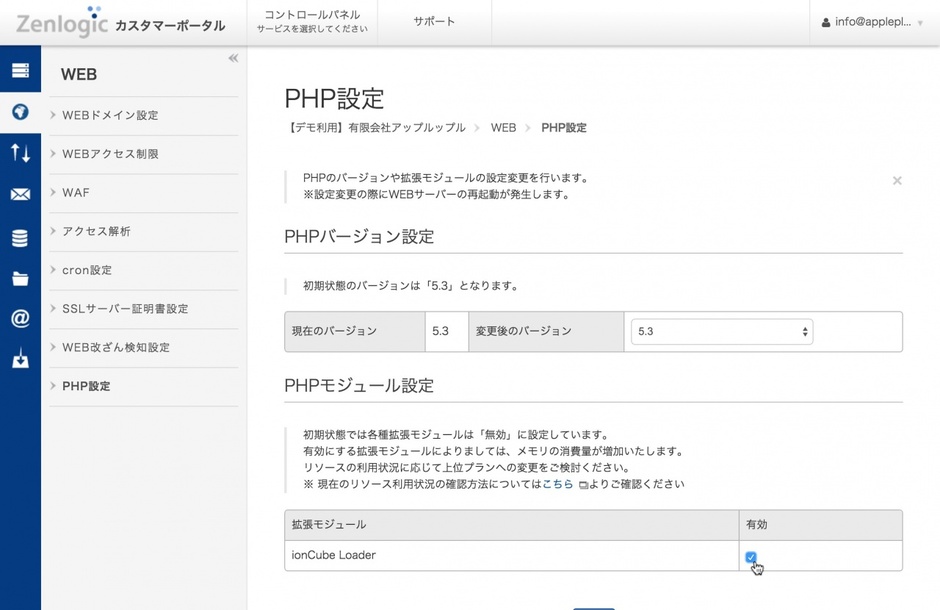Open the up-down transfer arrows icon
The height and width of the screenshot is (610, 940).
click(x=20, y=153)
